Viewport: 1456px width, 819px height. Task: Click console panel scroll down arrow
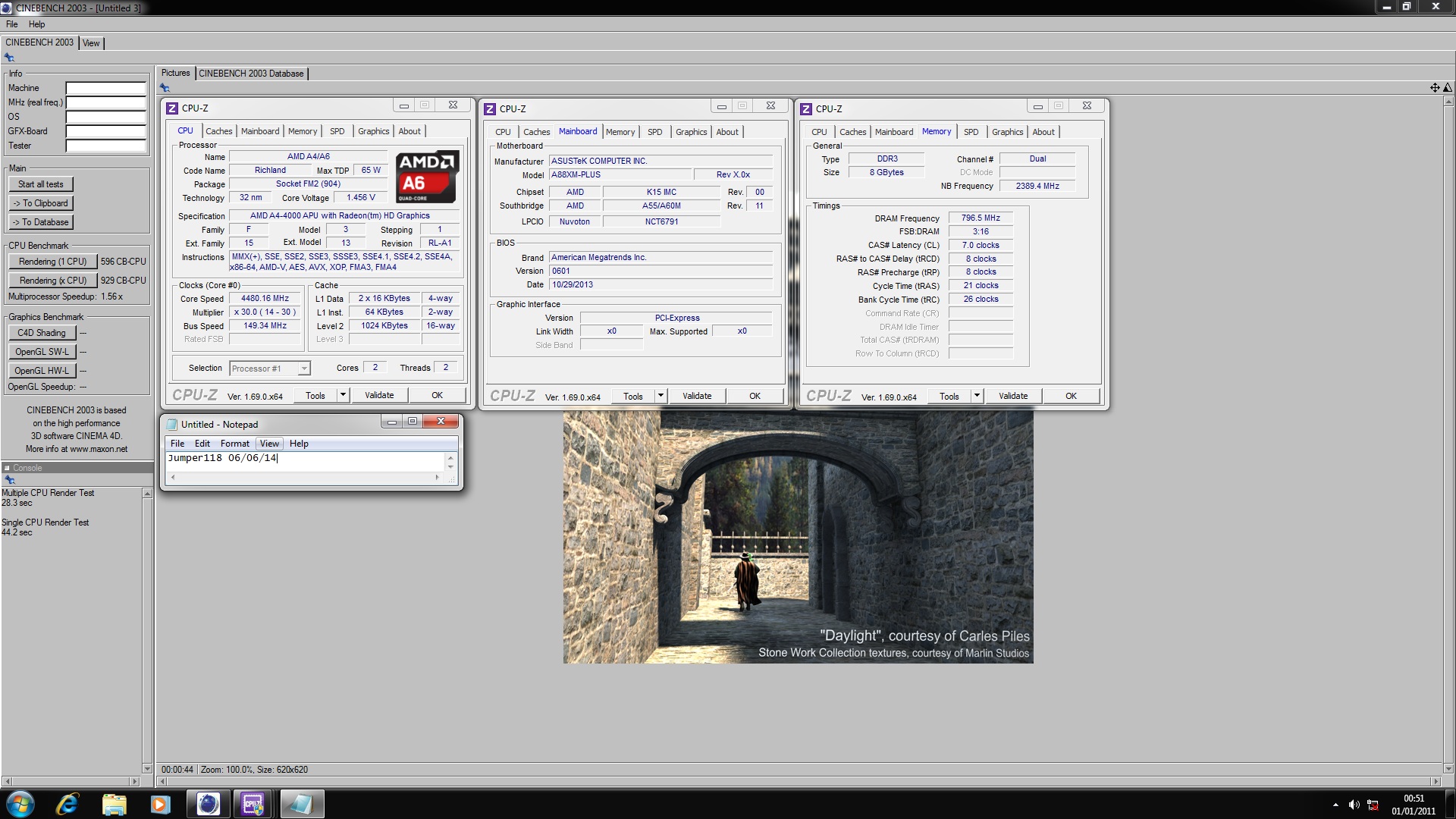(147, 768)
